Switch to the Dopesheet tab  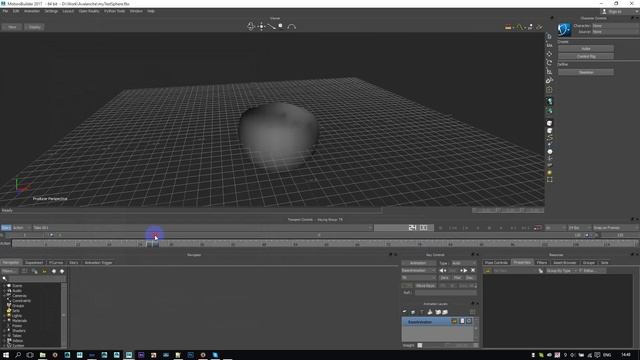tap(34, 262)
